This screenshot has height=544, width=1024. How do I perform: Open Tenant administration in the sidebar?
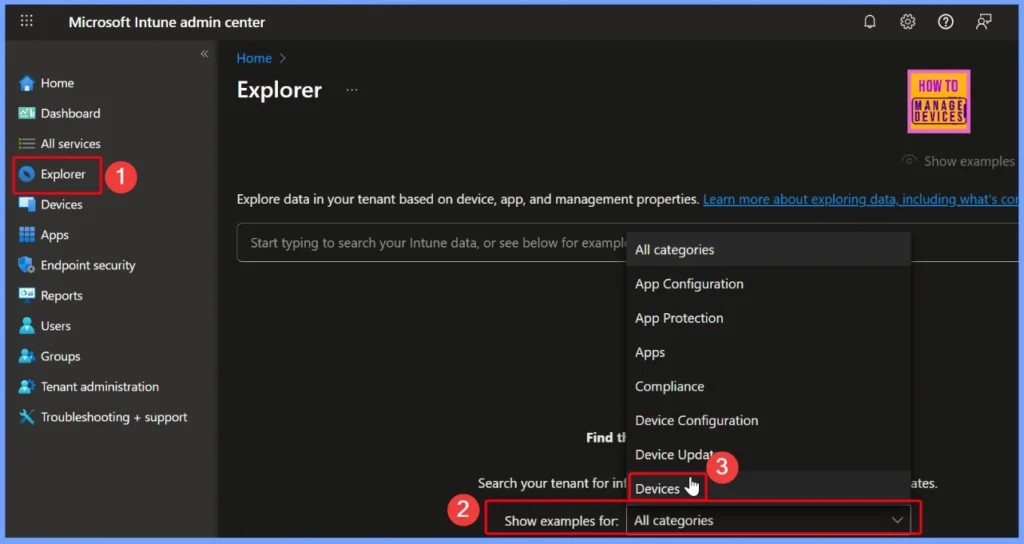100,387
